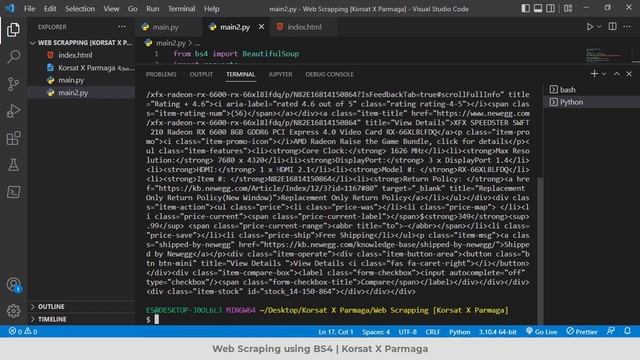Open the Search view in activity bar

[13, 56]
